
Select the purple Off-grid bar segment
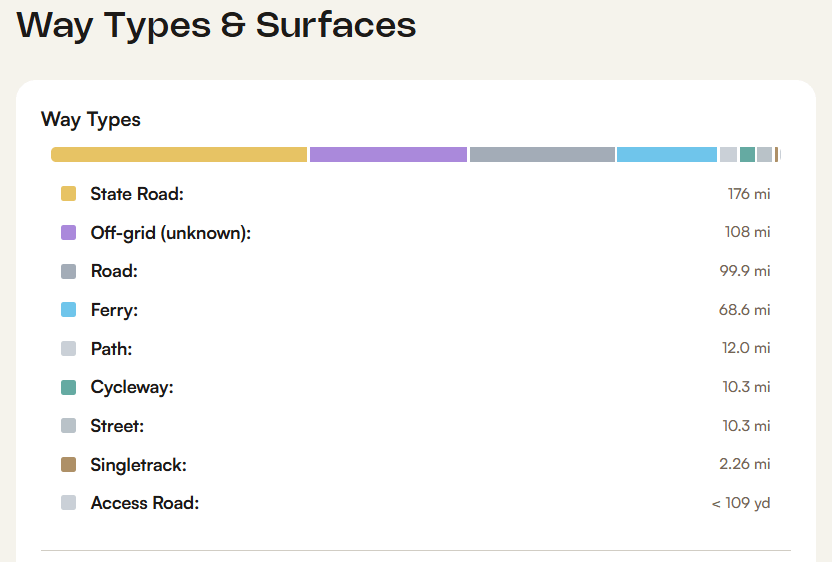point(388,155)
